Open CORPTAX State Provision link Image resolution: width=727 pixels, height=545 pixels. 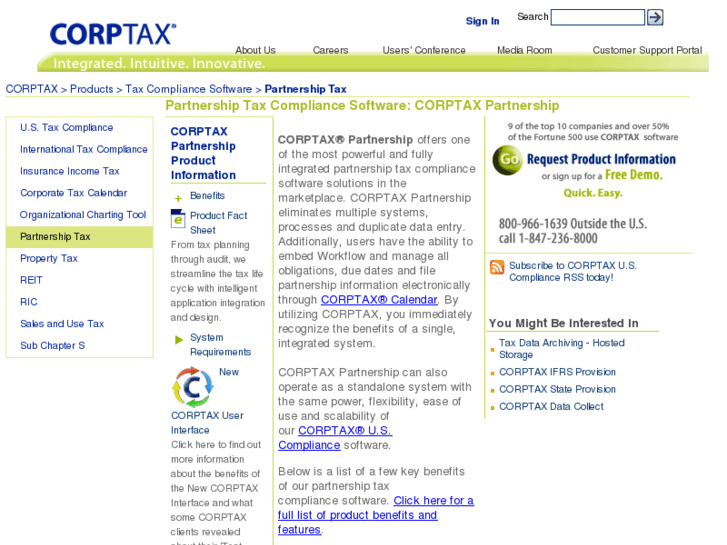pos(557,389)
